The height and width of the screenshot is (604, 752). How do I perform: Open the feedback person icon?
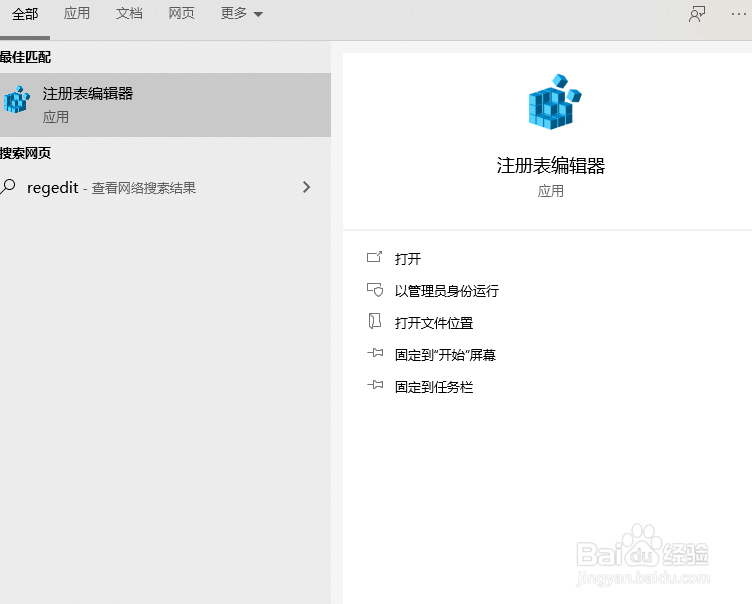[x=697, y=14]
